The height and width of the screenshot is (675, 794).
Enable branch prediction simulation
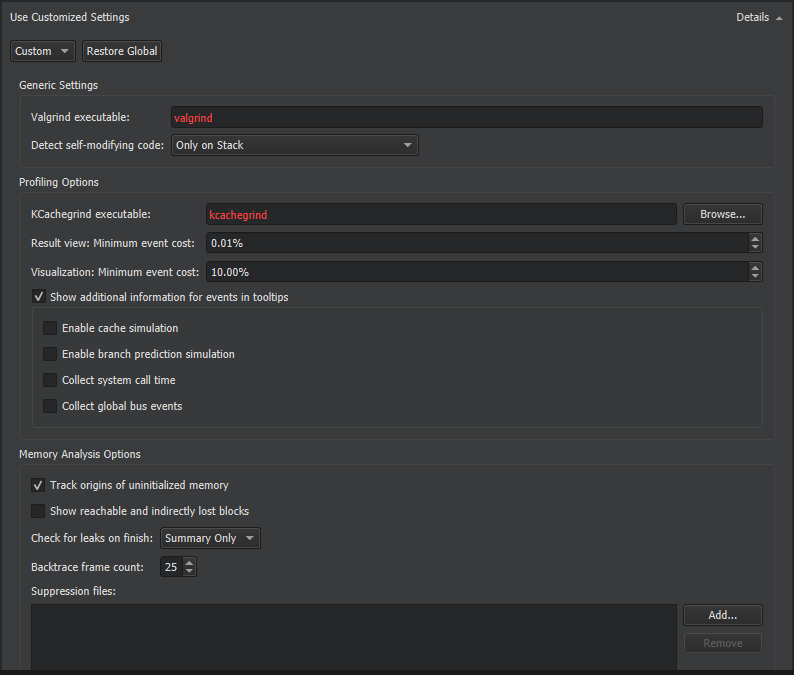click(x=50, y=354)
